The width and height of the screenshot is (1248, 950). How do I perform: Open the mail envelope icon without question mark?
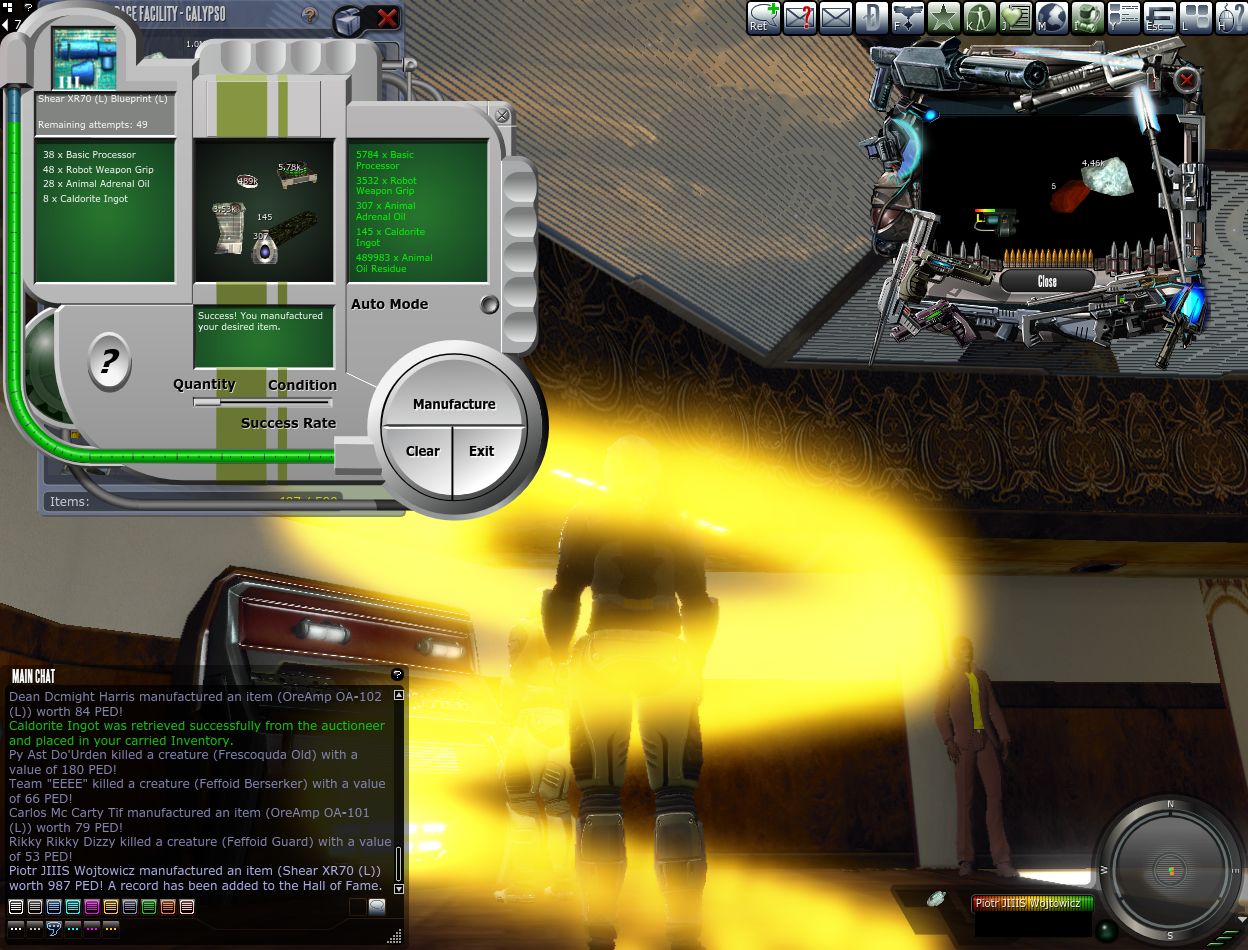pyautogui.click(x=836, y=17)
